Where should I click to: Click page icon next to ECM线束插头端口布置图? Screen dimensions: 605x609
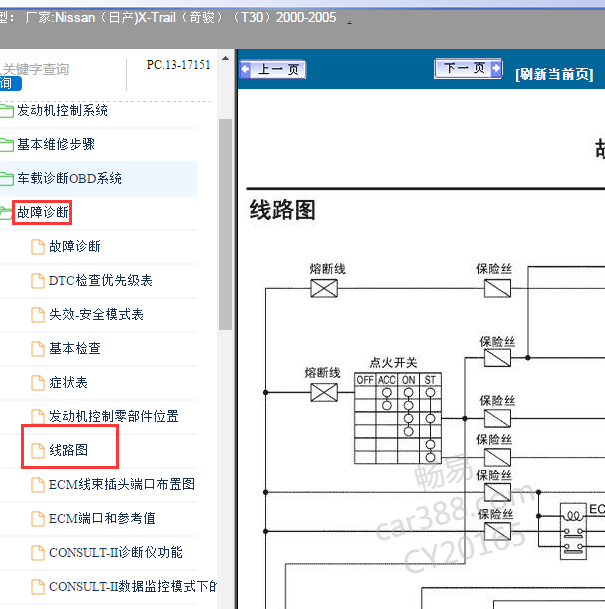point(38,485)
